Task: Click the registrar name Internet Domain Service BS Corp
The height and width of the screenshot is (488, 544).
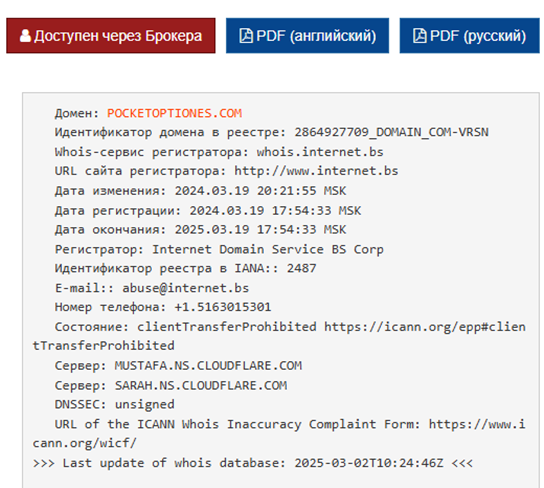Action: pyautogui.click(x=268, y=250)
